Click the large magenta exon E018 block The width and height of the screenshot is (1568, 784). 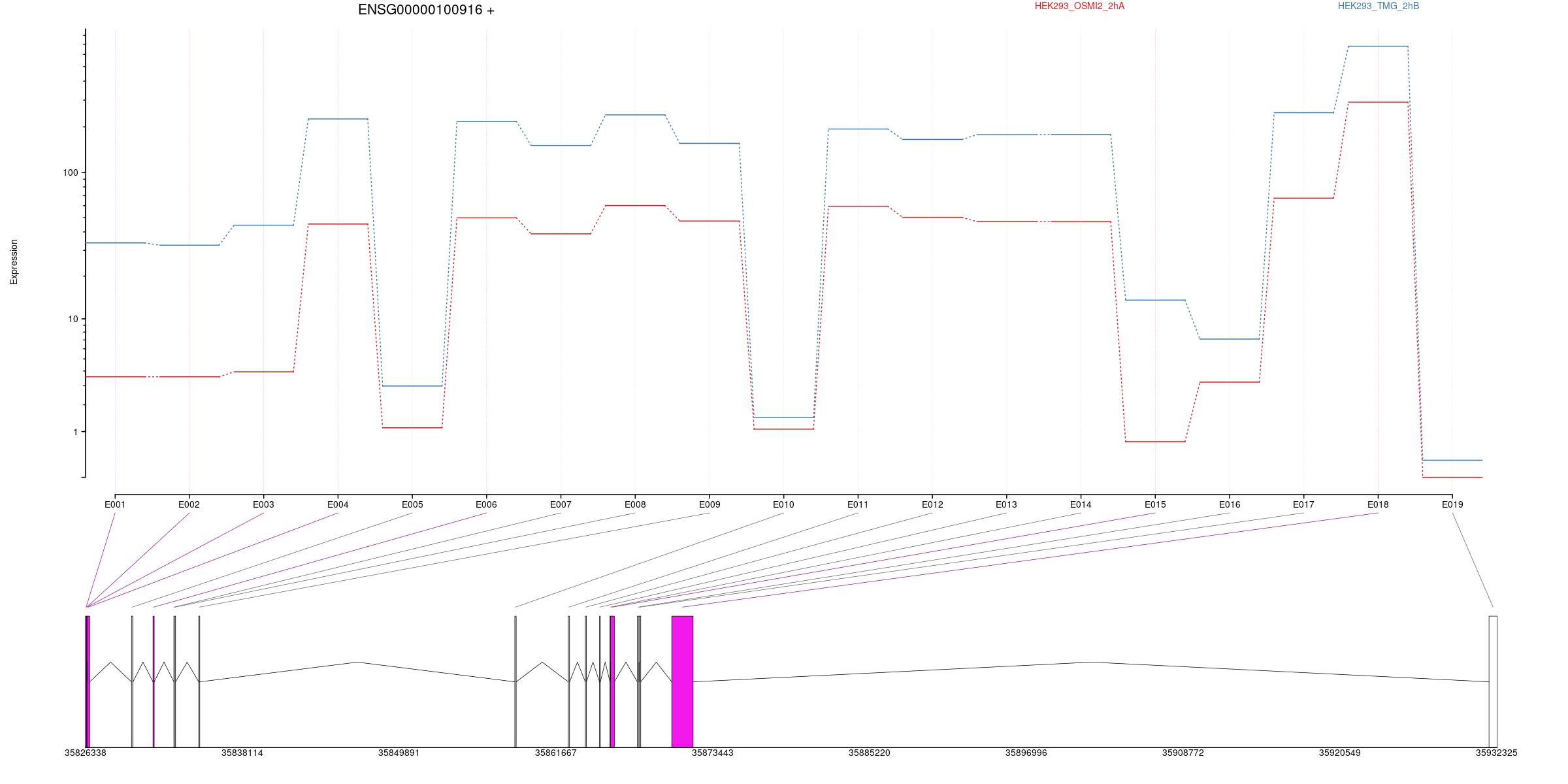point(682,681)
